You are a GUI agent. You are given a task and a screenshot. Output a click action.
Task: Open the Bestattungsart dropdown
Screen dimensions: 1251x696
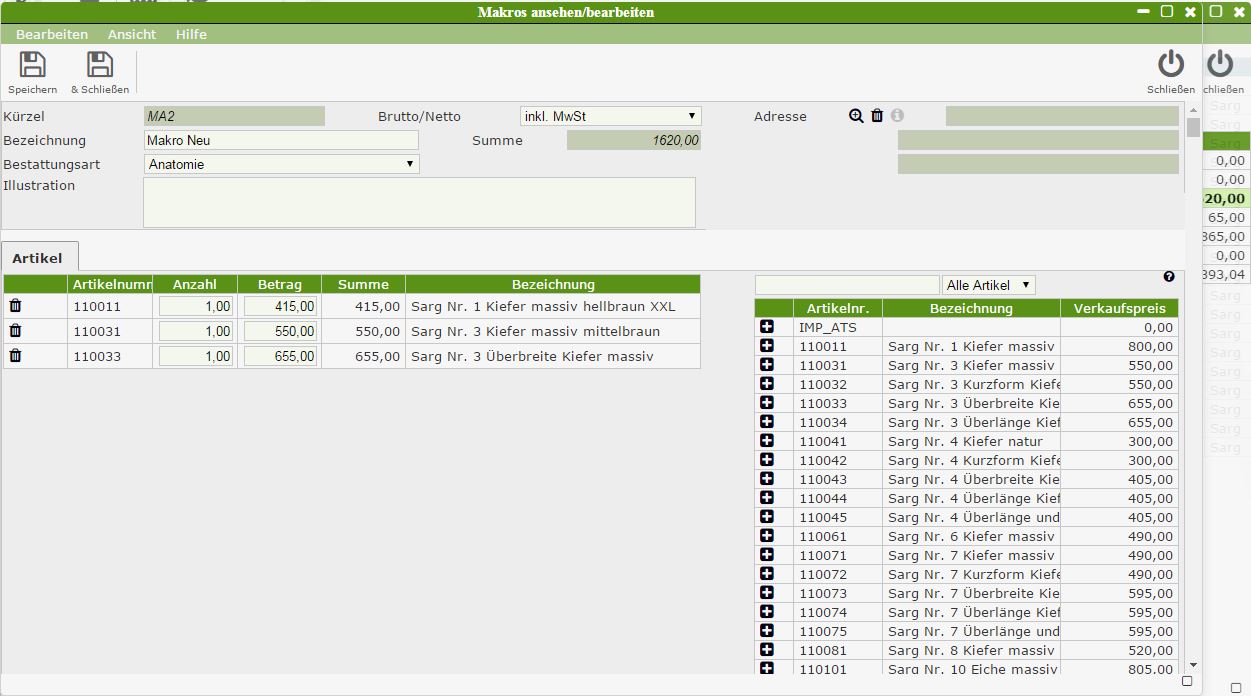click(281, 164)
